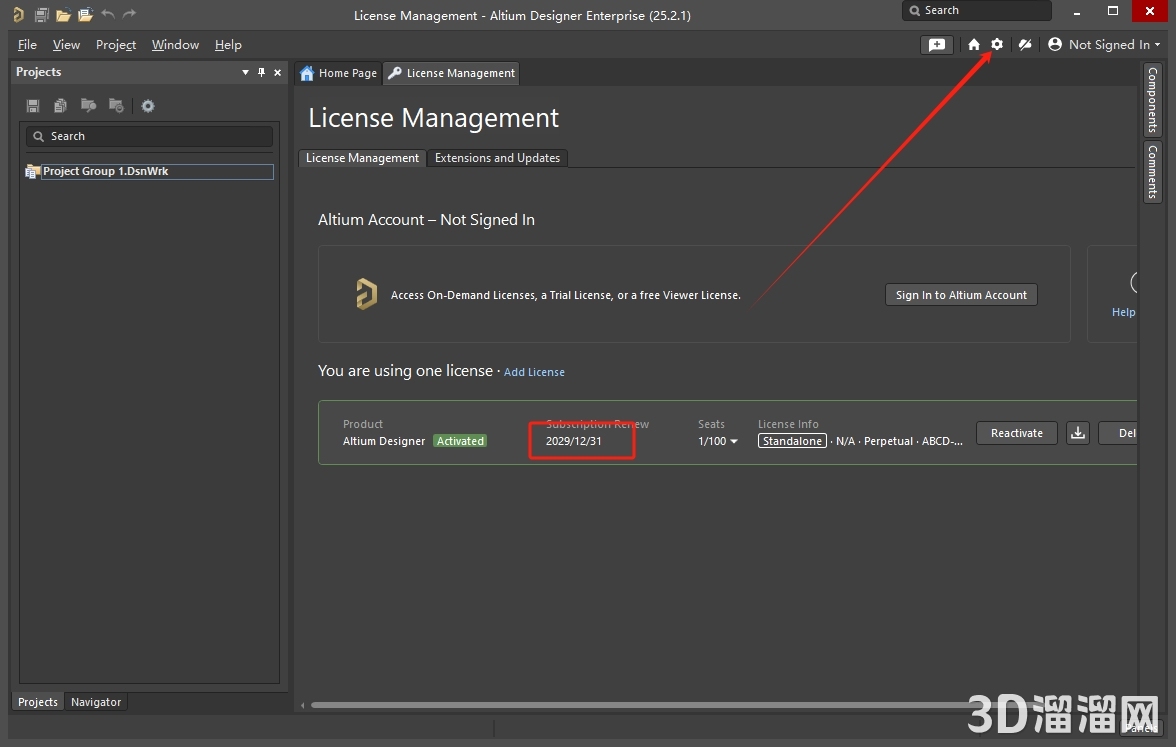Open the File menu

coord(27,45)
